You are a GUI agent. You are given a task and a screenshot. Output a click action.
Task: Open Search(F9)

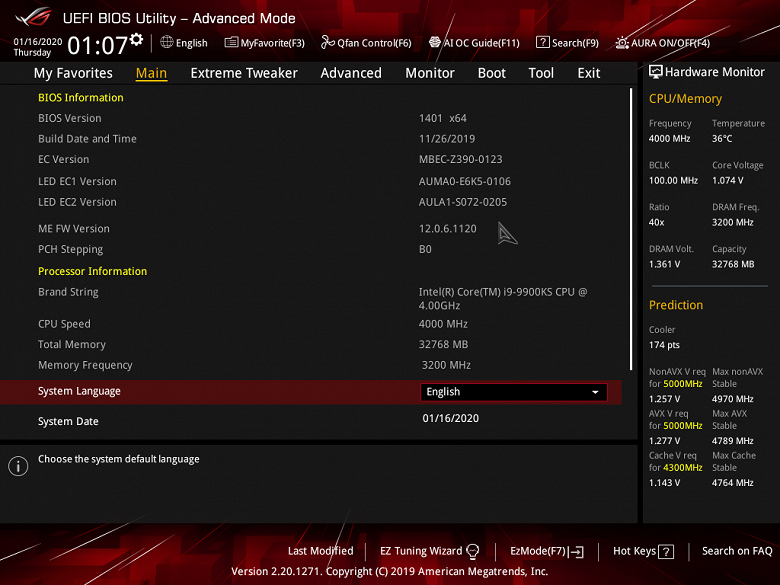tap(567, 43)
